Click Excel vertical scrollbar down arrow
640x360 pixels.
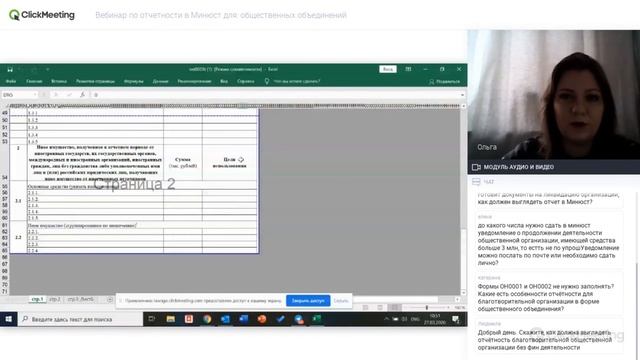point(463,293)
